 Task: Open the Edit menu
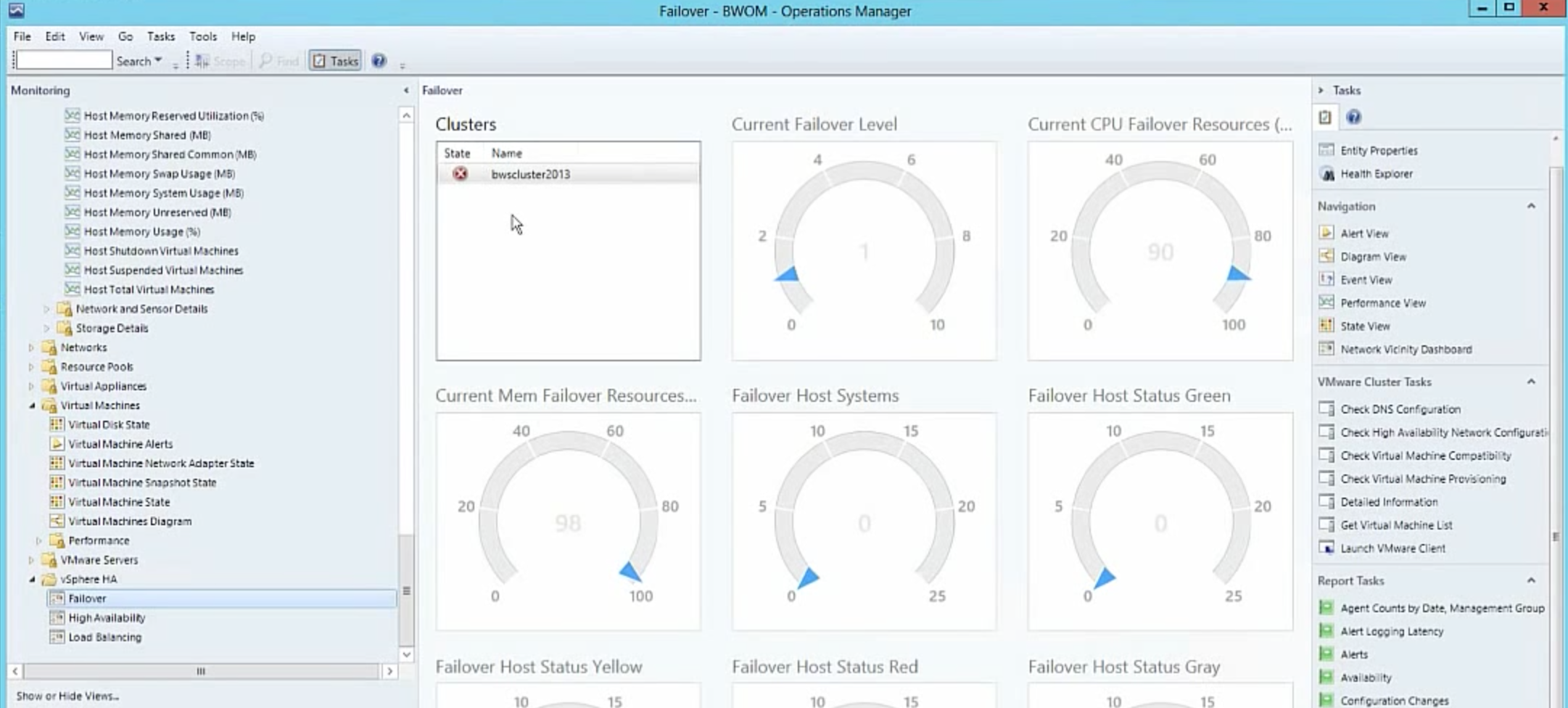[x=55, y=36]
